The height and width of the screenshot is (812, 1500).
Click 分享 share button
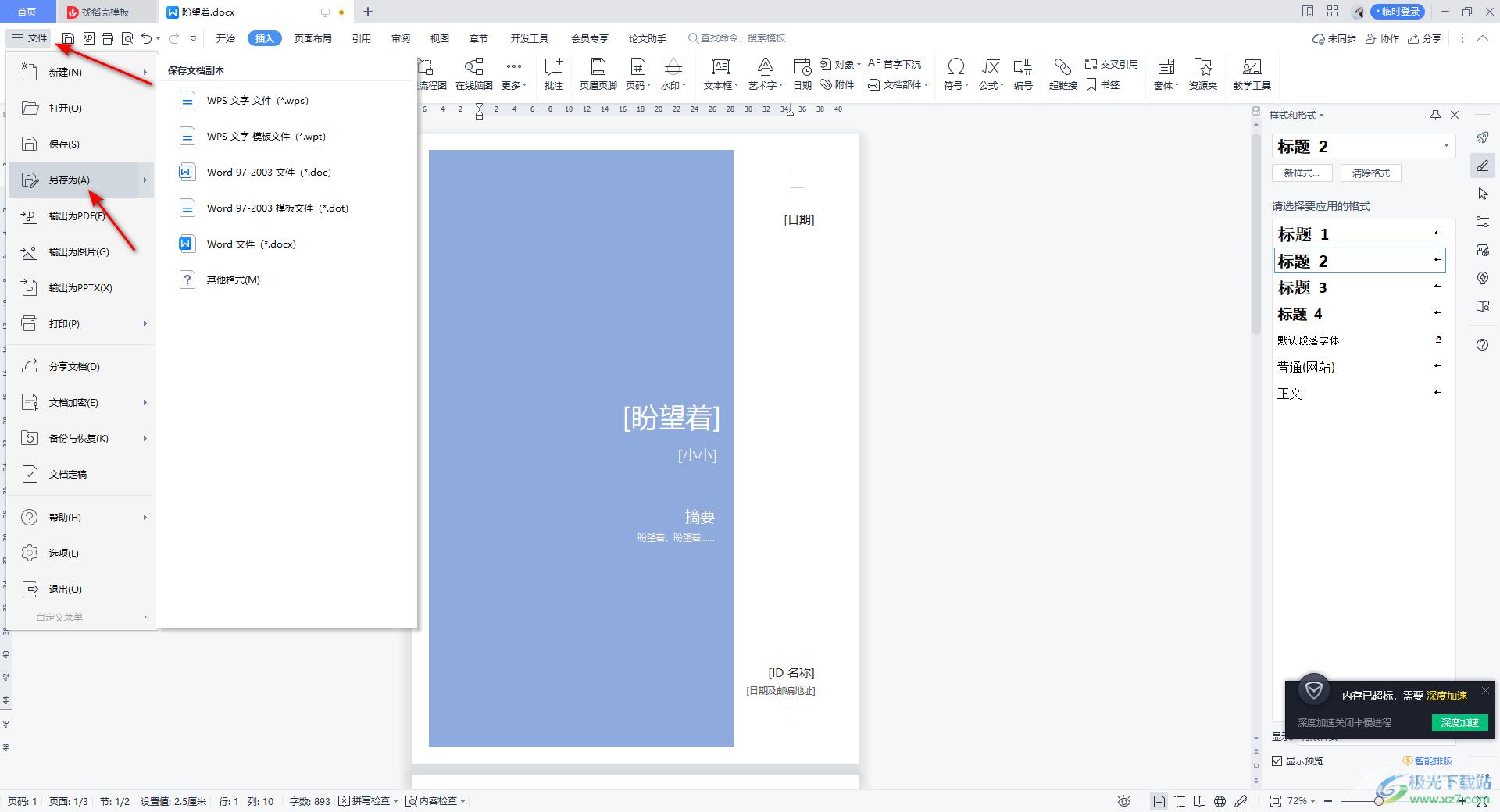pos(1424,38)
